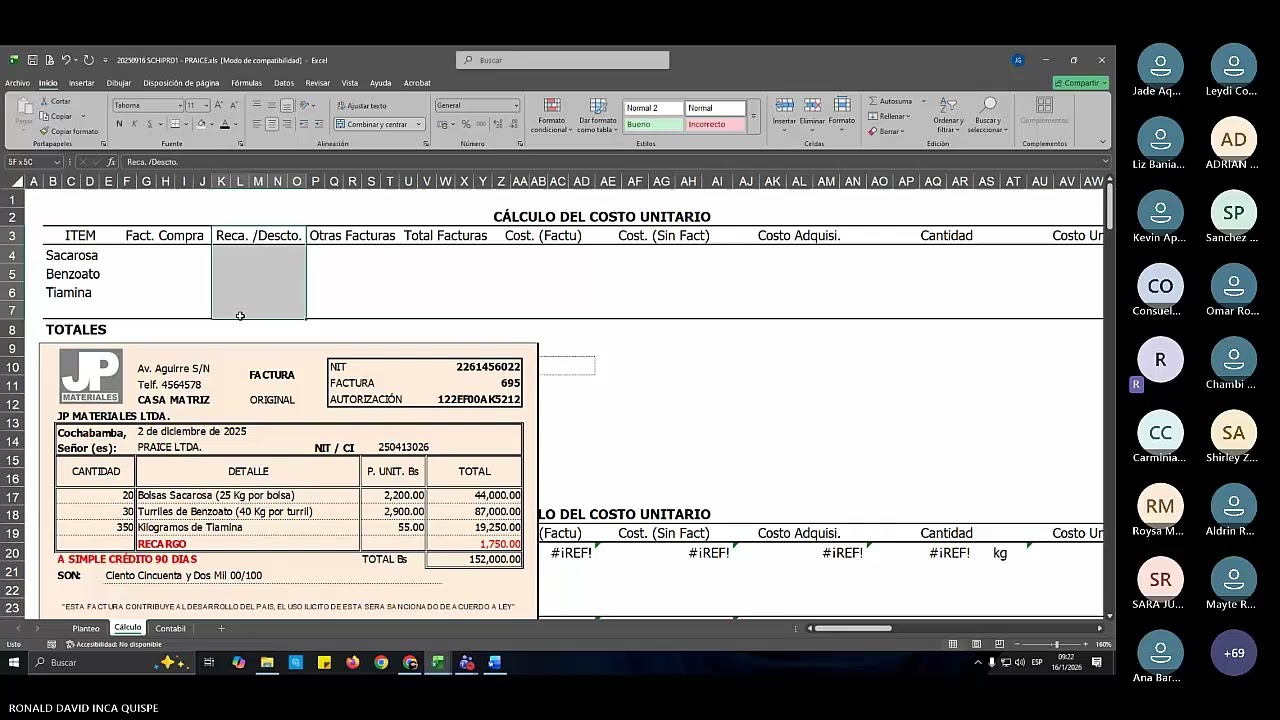The height and width of the screenshot is (720, 1280).
Task: Open Combinar y centrar dropdown arrow
Action: (x=418, y=124)
